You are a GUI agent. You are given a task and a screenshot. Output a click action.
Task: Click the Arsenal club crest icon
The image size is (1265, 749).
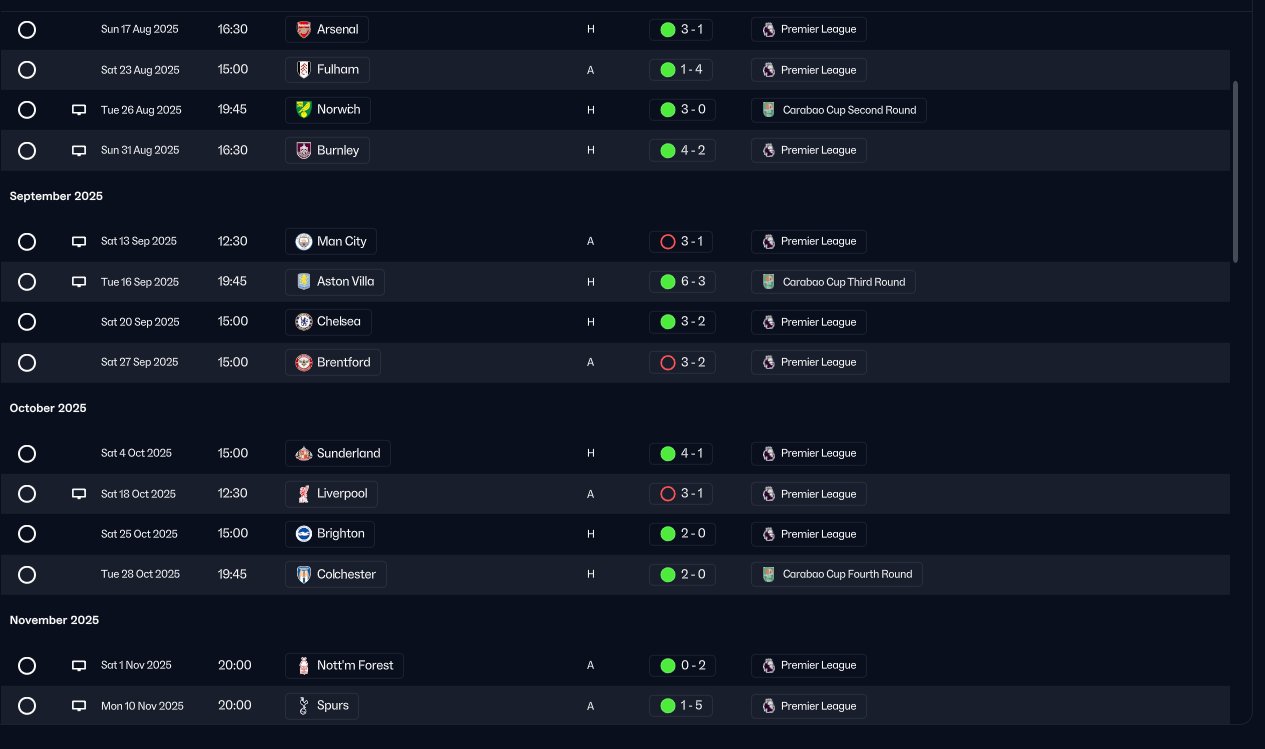[304, 30]
